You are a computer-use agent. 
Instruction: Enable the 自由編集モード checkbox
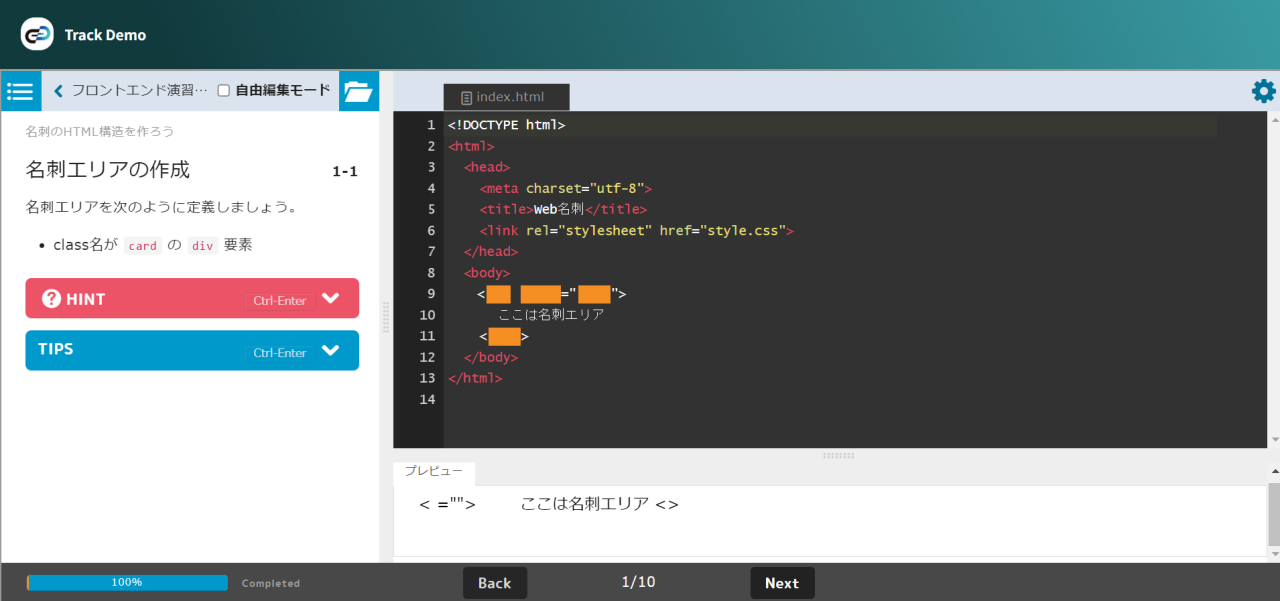click(x=224, y=90)
